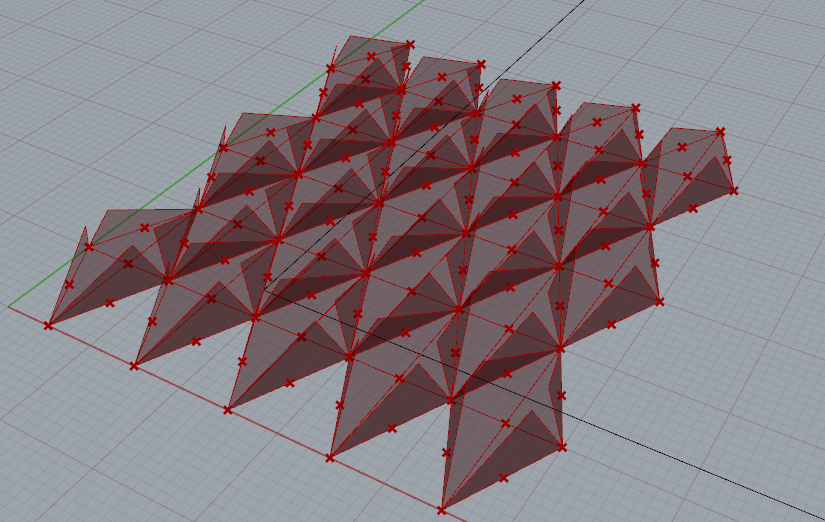Pick the leftmost corner point marker of mesh
825x522 pixels.
pos(48,326)
